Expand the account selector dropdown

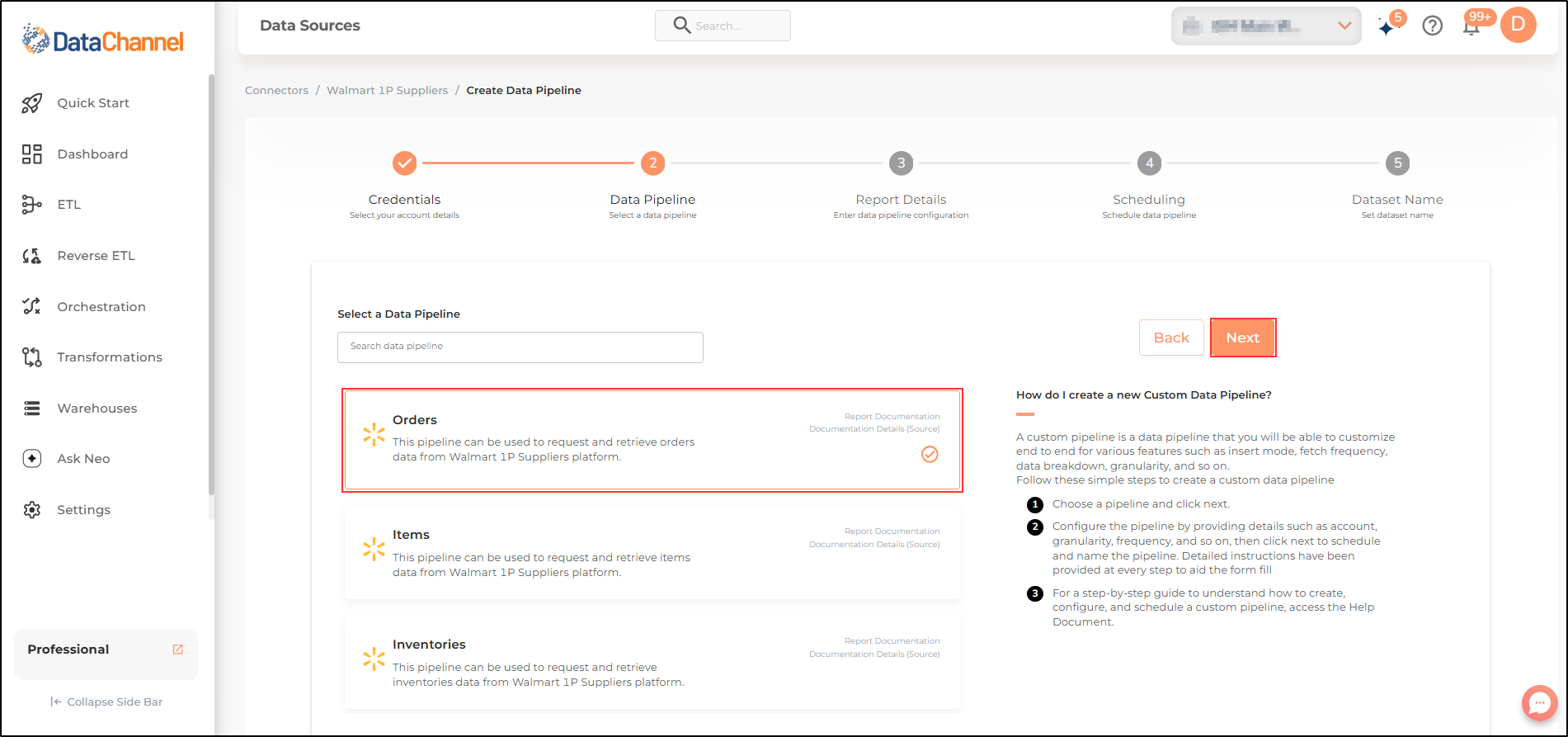tap(1266, 26)
